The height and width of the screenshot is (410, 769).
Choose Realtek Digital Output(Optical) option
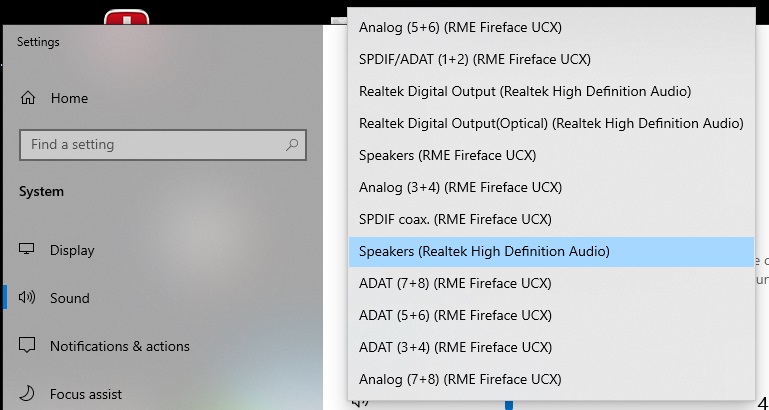pos(551,123)
